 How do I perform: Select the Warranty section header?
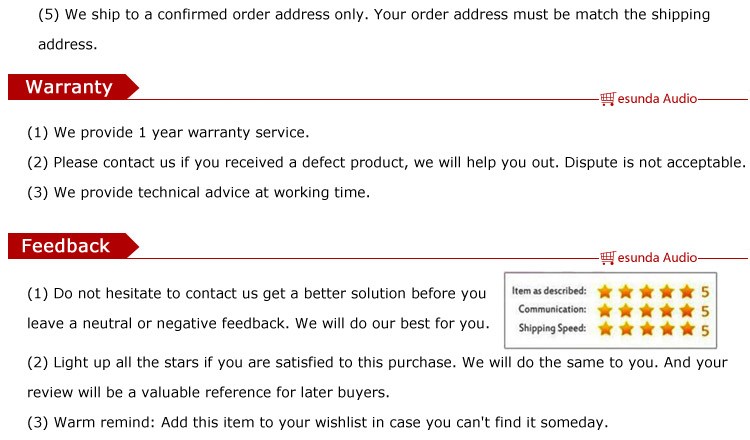pos(70,87)
